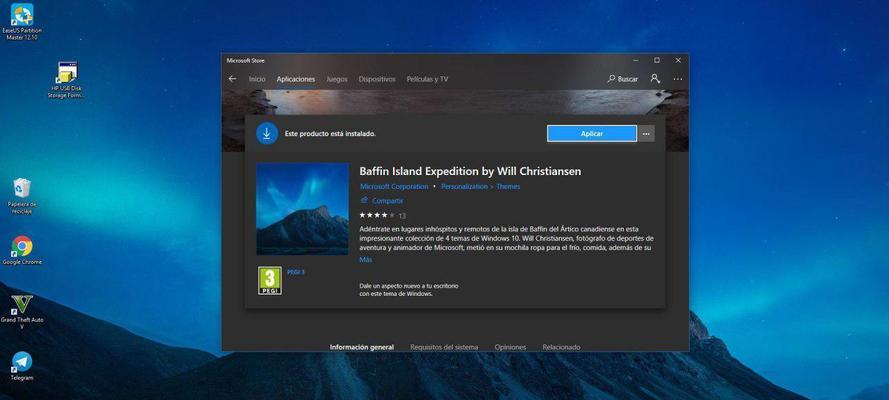889x400 pixels.
Task: Open the Juegos tab
Action: tap(337, 79)
